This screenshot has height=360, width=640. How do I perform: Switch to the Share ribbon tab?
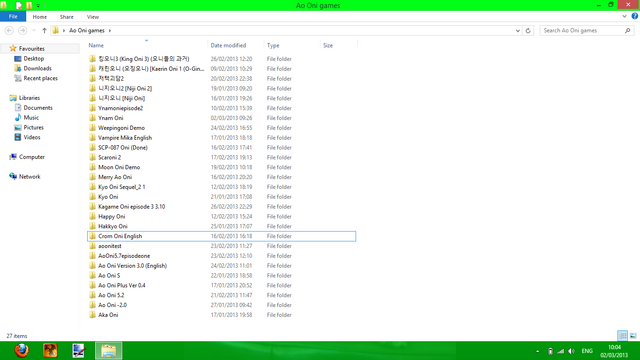click(67, 17)
